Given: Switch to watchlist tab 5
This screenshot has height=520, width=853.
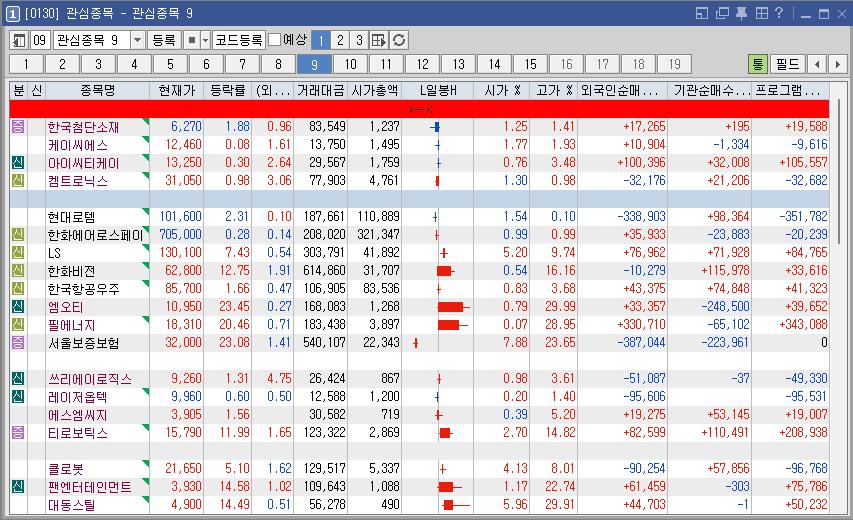Looking at the screenshot, I should pyautogui.click(x=170, y=64).
